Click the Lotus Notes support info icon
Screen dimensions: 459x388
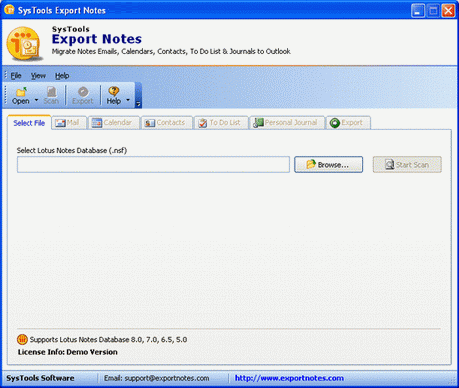(22, 339)
